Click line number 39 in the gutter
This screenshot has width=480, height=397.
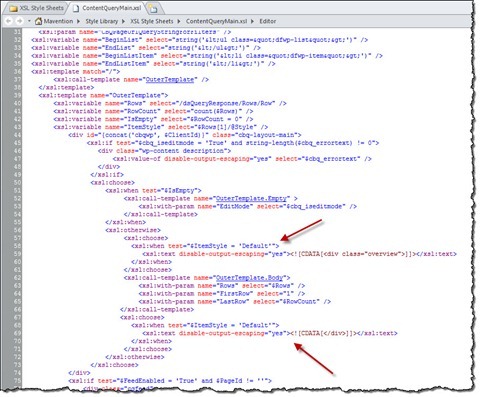[17, 95]
